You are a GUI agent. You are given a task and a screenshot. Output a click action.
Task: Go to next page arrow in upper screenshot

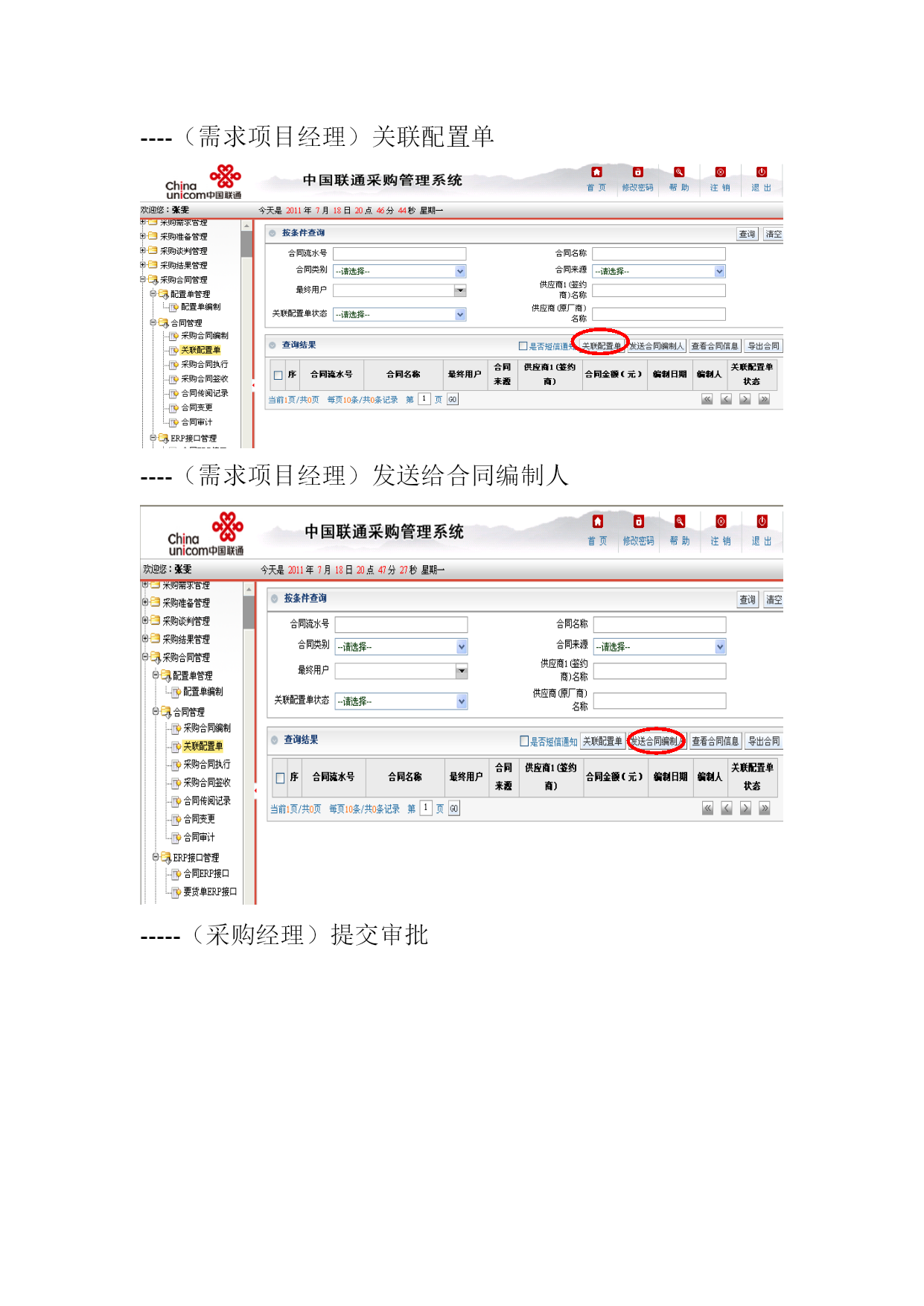[745, 399]
